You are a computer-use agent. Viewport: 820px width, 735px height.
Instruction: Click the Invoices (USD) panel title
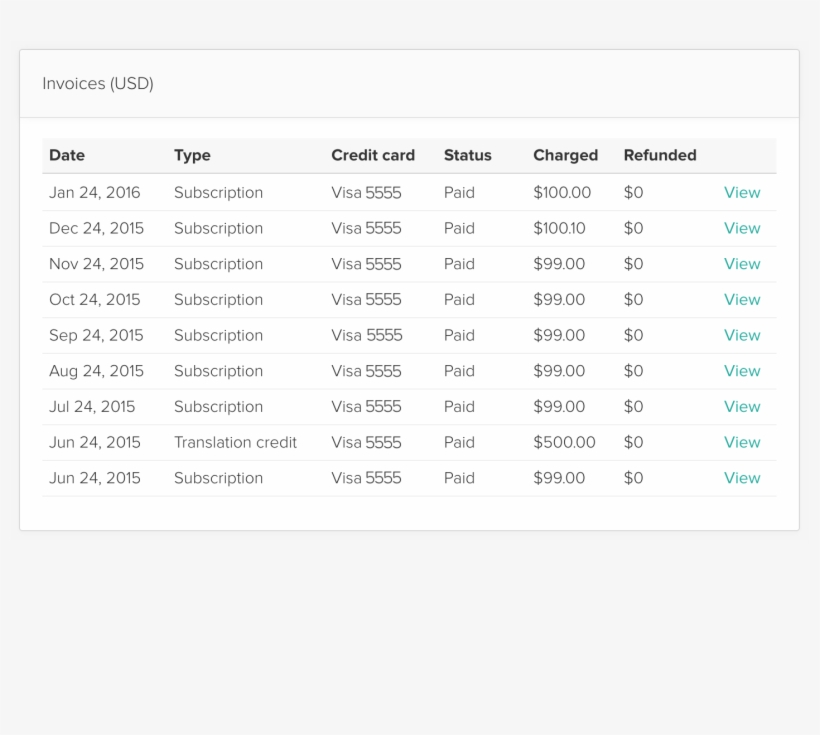[97, 84]
